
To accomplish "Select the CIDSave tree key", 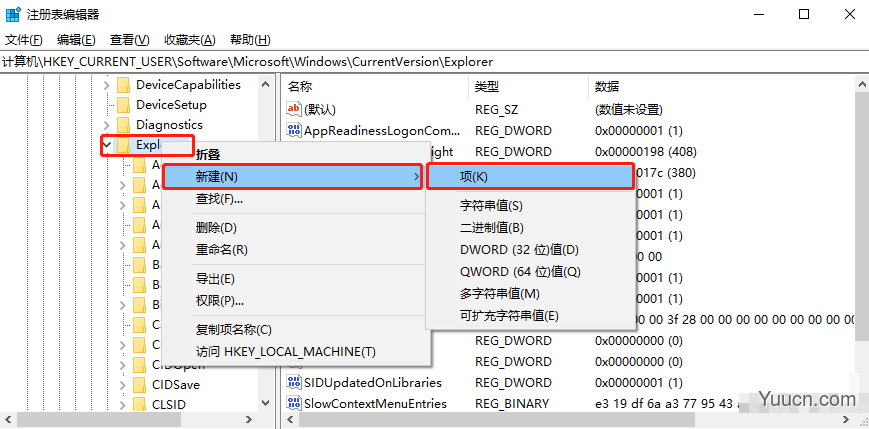I will [176, 384].
